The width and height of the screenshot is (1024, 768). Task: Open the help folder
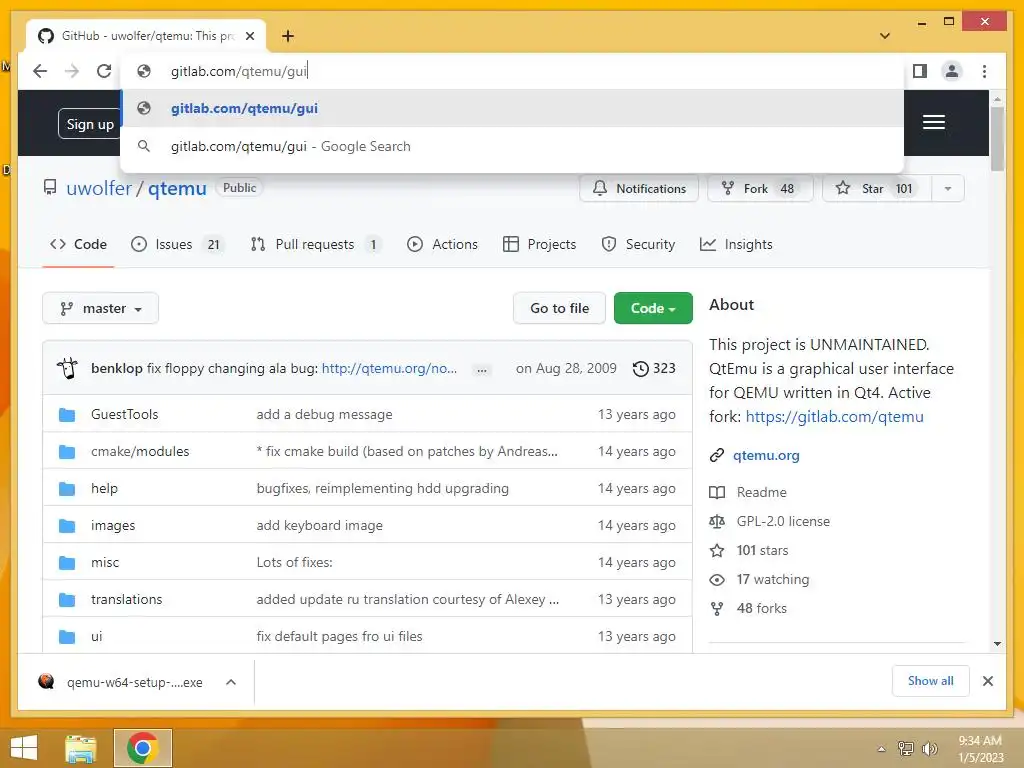coord(104,488)
